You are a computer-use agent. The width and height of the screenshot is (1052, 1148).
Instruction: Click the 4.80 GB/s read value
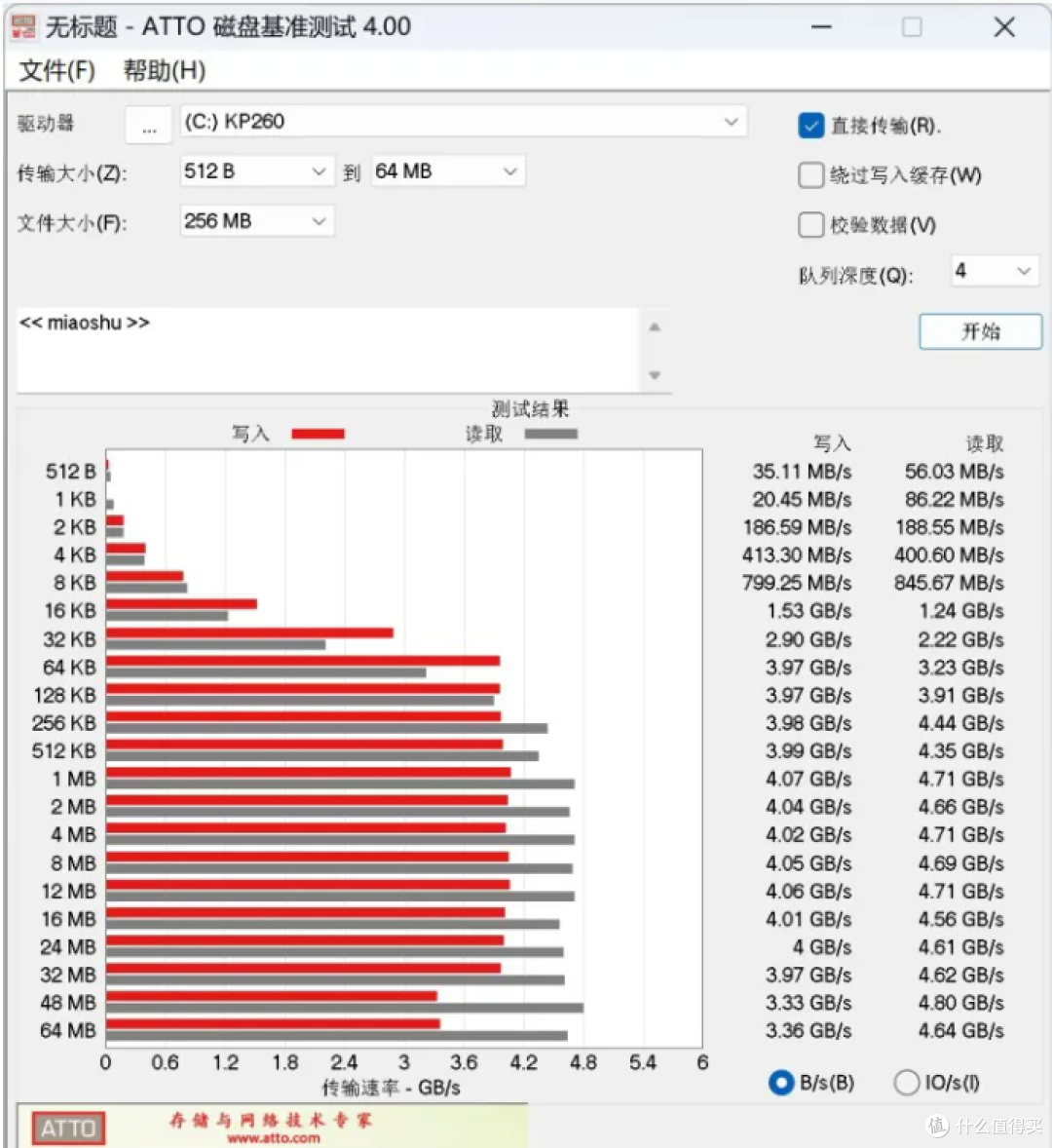click(960, 1003)
